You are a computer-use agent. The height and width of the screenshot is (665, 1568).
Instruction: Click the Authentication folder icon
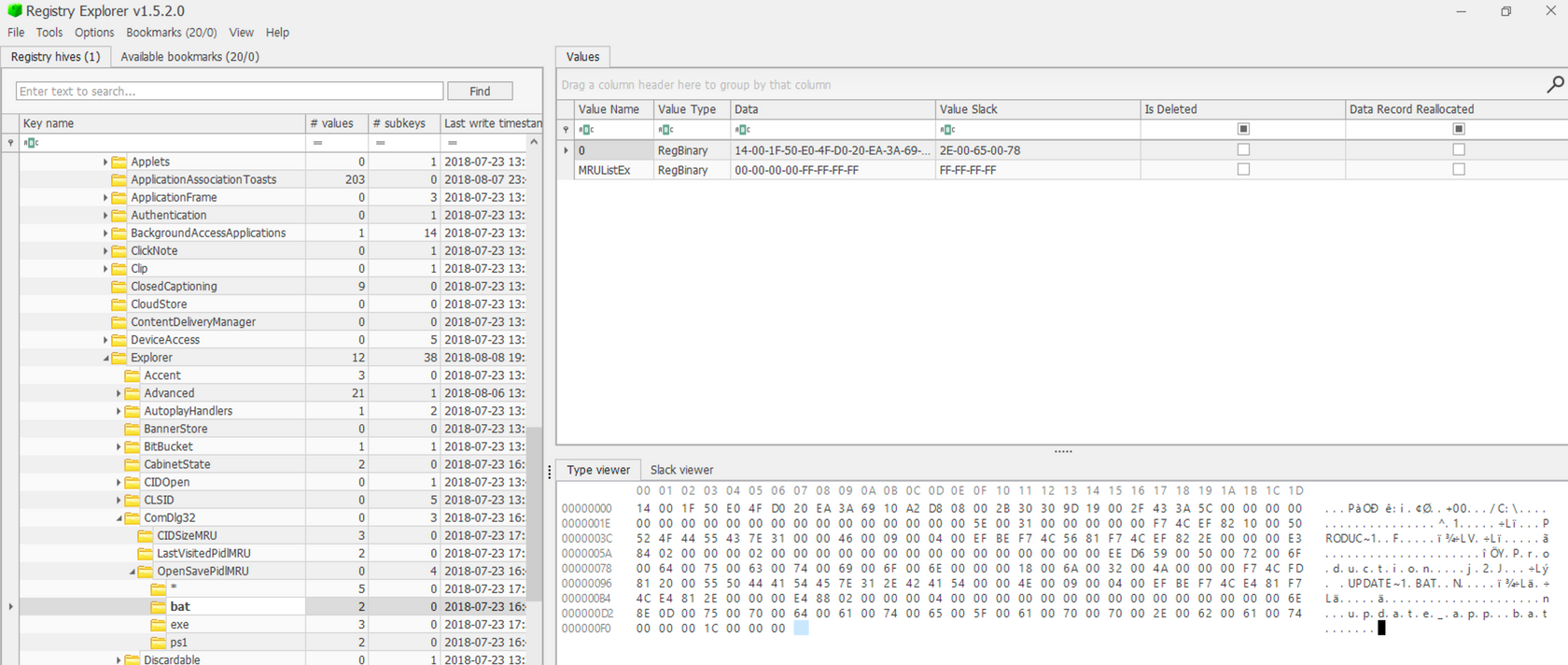(119, 215)
